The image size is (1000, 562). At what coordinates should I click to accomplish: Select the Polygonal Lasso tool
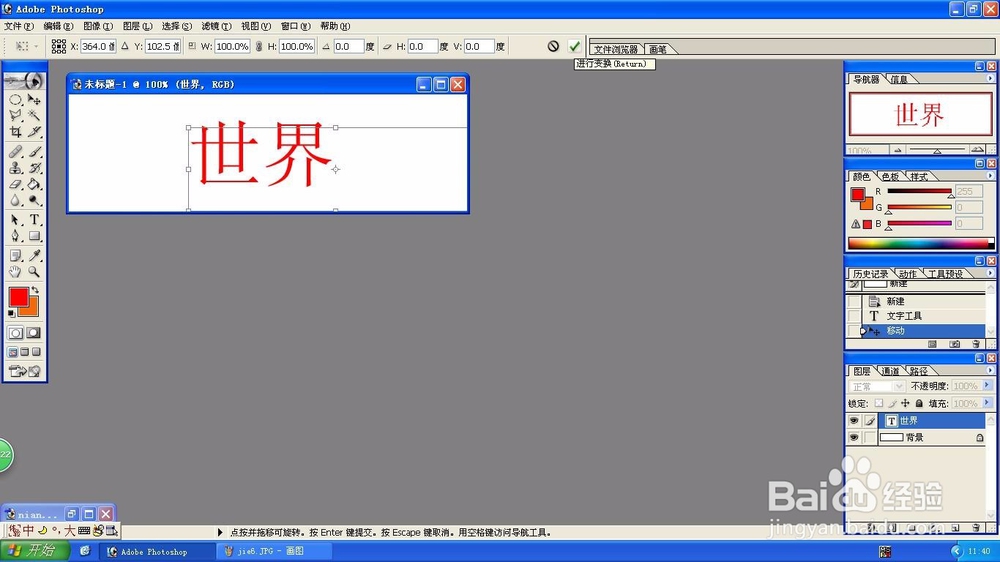15,115
